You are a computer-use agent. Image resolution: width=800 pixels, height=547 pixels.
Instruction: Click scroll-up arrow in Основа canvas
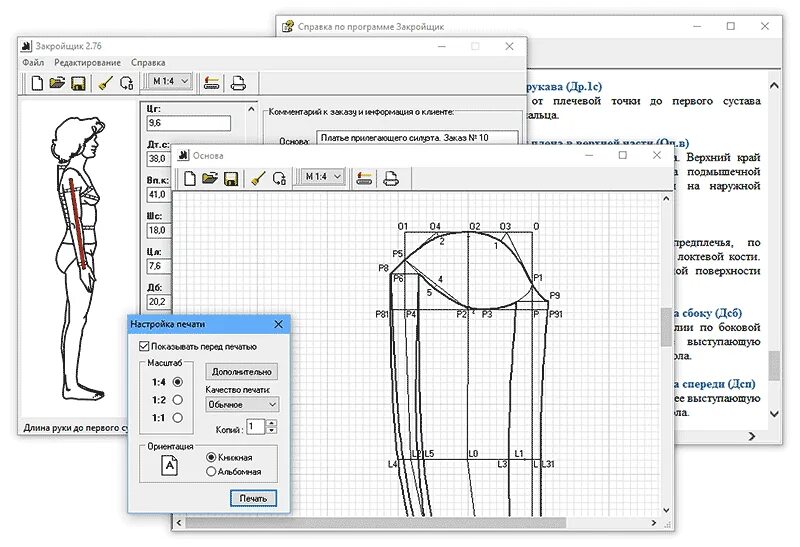(666, 198)
